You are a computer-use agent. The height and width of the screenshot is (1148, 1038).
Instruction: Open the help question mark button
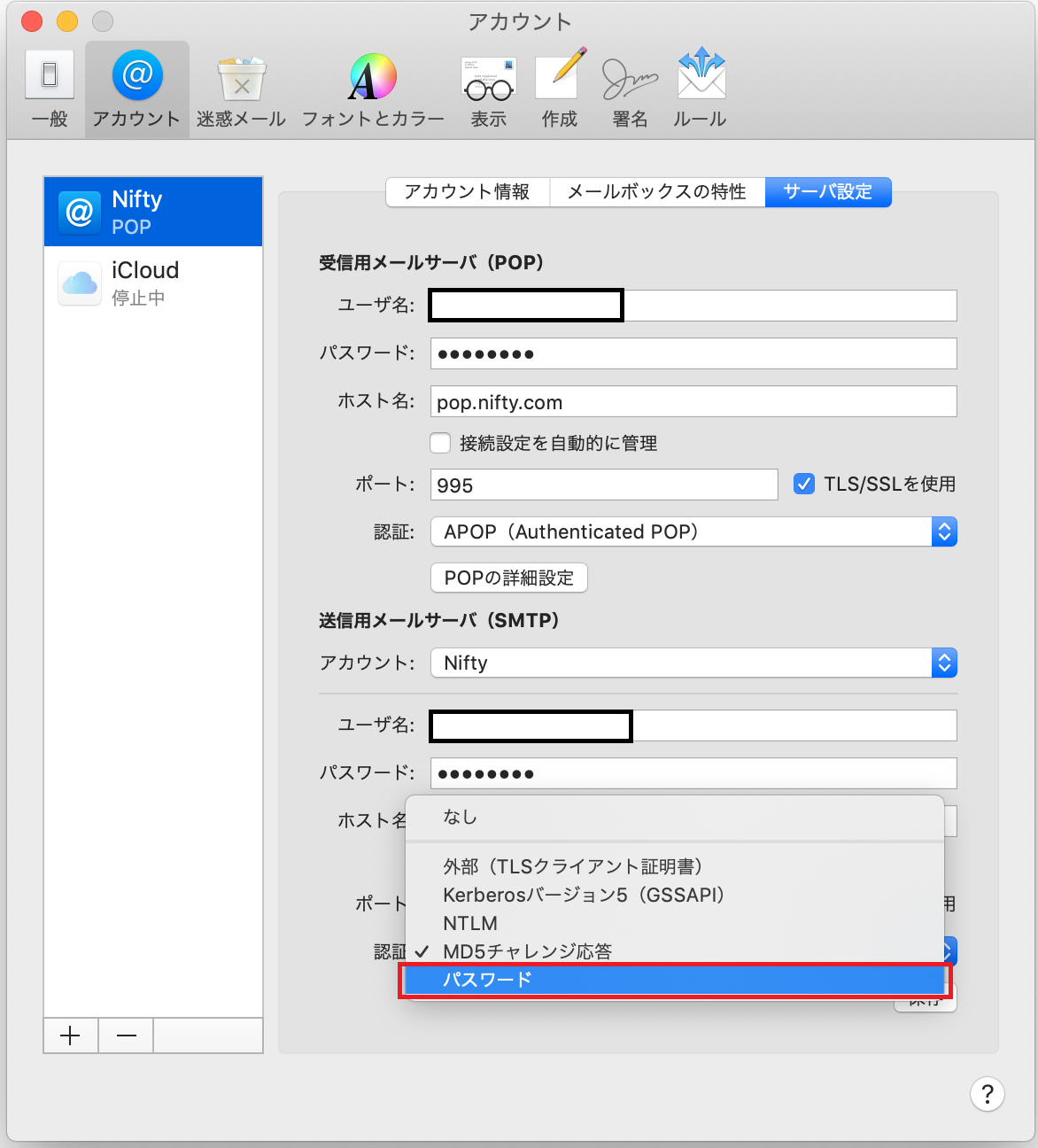click(x=988, y=1094)
